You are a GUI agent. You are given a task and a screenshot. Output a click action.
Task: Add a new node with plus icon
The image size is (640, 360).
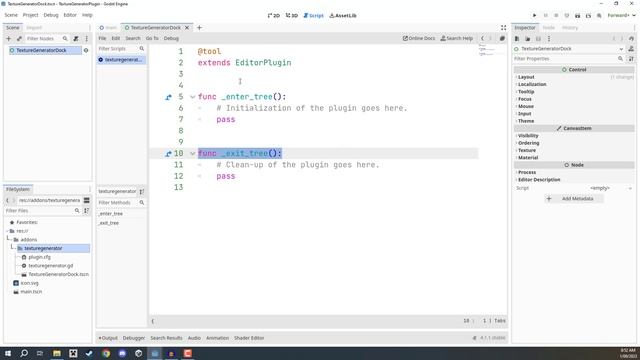point(9,38)
